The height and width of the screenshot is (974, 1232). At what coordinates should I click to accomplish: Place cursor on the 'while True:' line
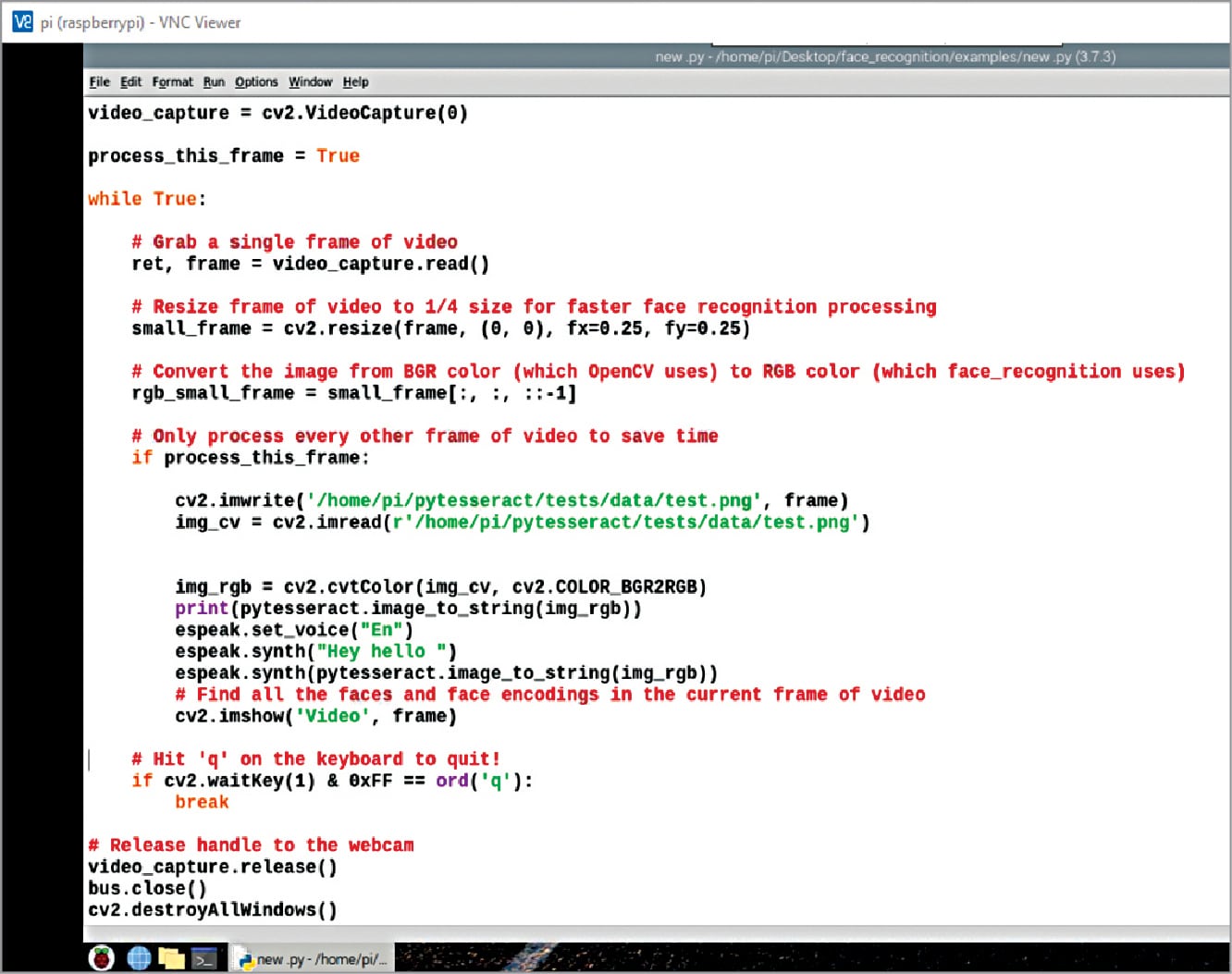click(147, 199)
